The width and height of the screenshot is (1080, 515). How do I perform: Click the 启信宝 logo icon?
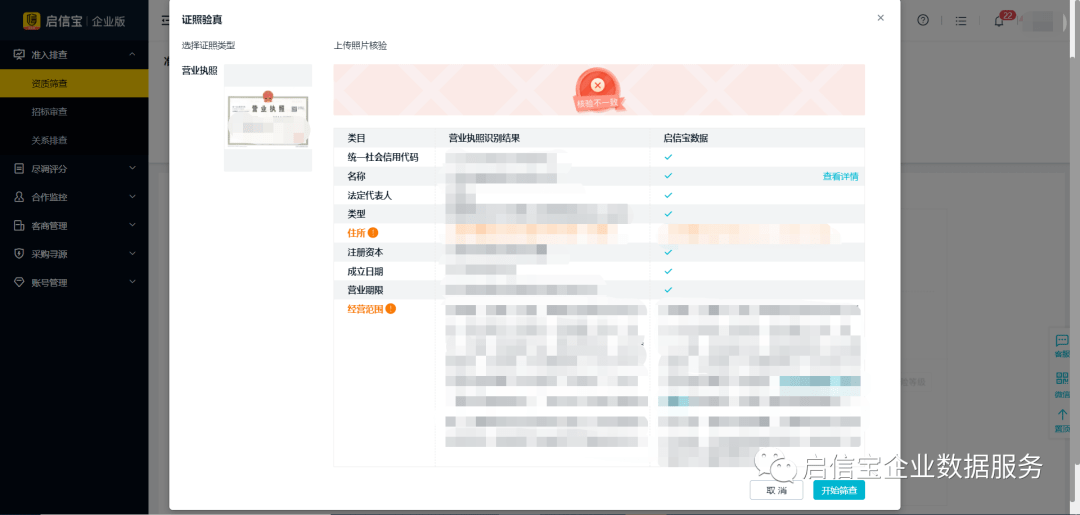32,21
